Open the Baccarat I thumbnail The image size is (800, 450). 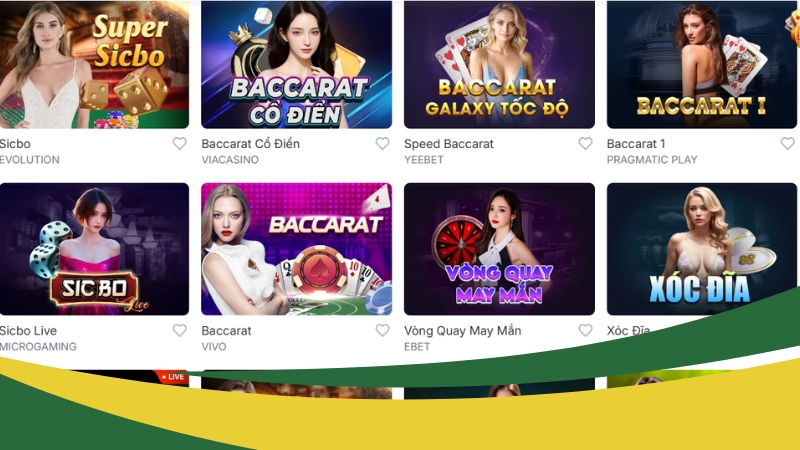(x=702, y=64)
